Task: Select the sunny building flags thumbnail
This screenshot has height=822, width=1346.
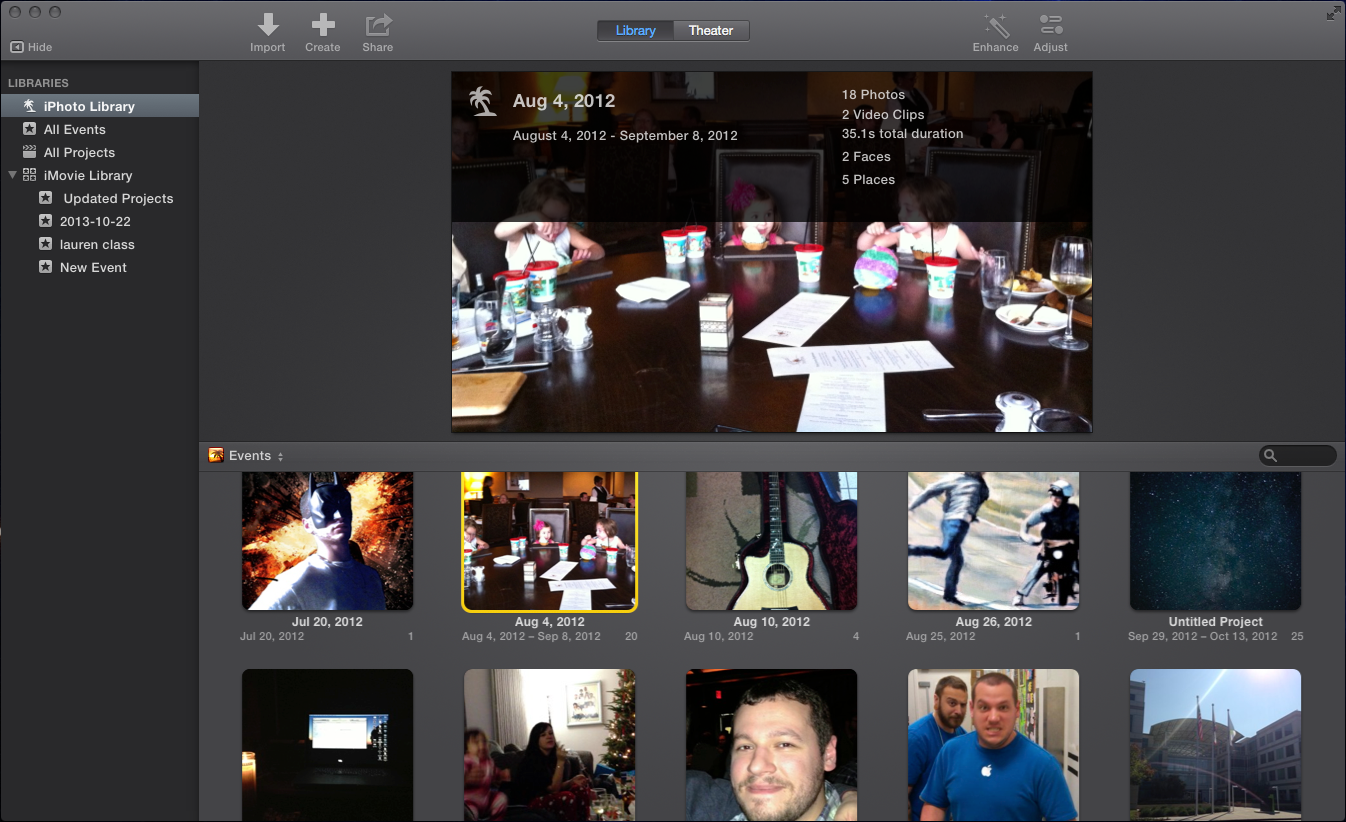Action: pos(1215,745)
